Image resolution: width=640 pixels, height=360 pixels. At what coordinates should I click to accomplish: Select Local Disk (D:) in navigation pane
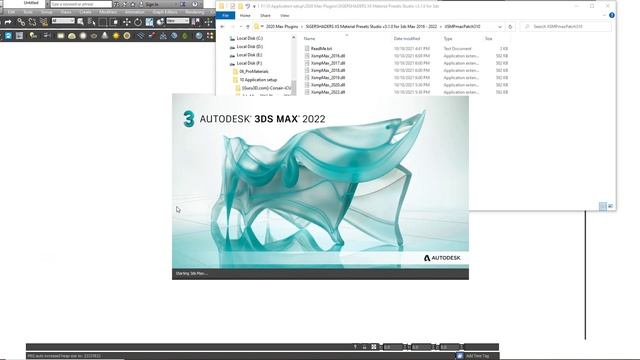tap(249, 47)
